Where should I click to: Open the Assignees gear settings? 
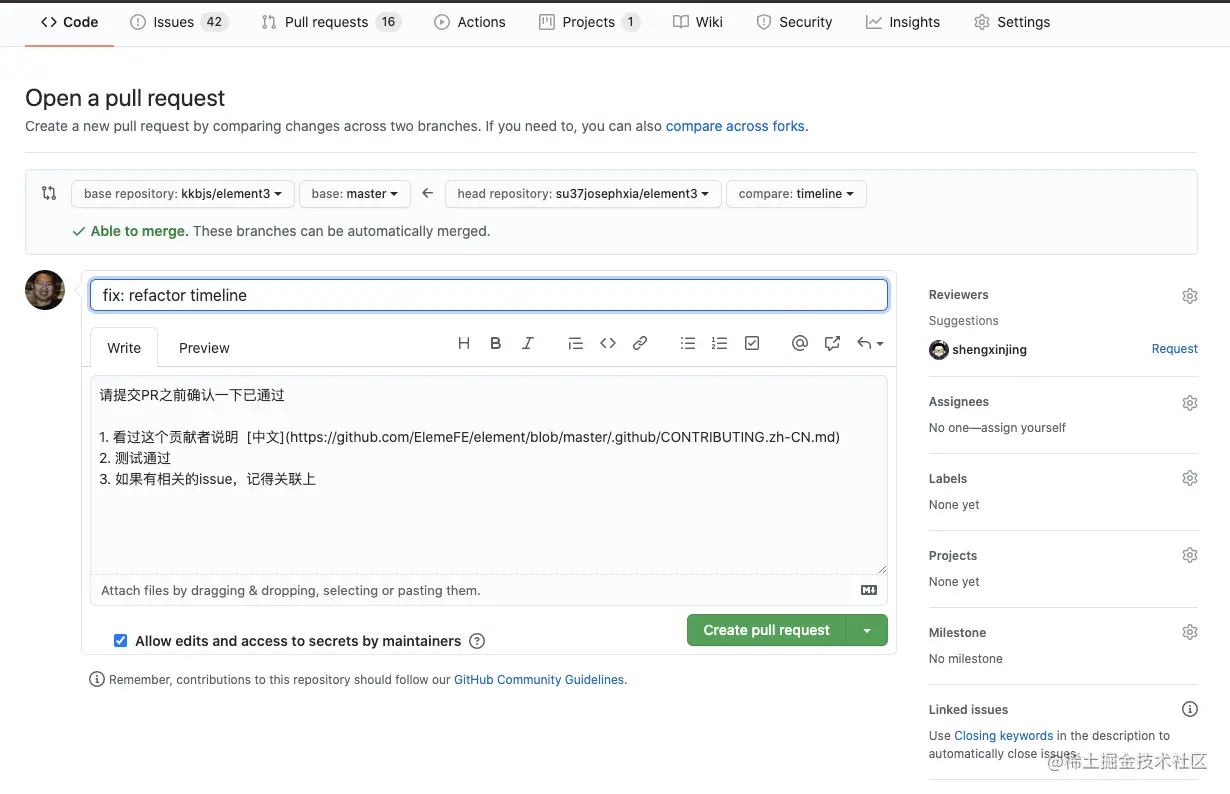(1189, 403)
